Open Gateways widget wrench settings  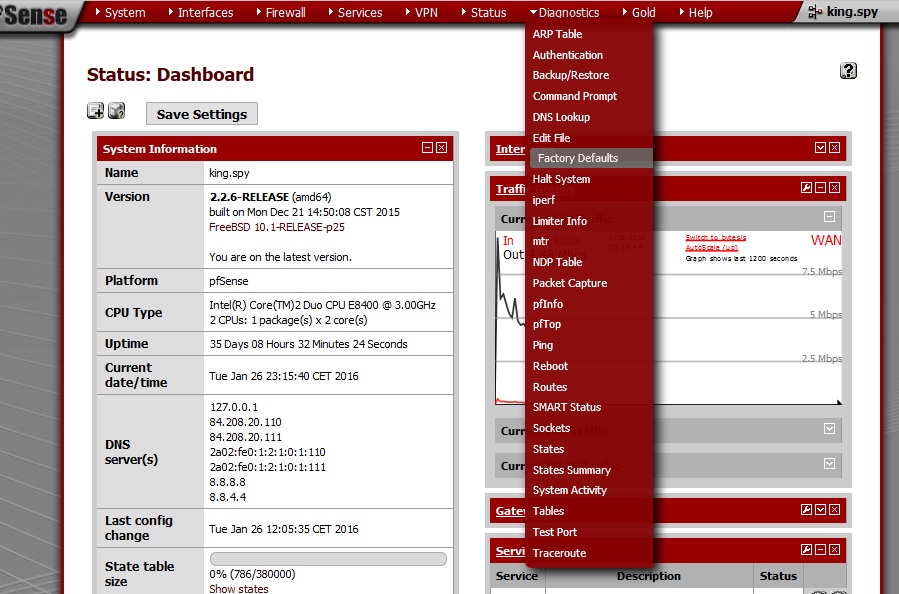click(x=806, y=510)
